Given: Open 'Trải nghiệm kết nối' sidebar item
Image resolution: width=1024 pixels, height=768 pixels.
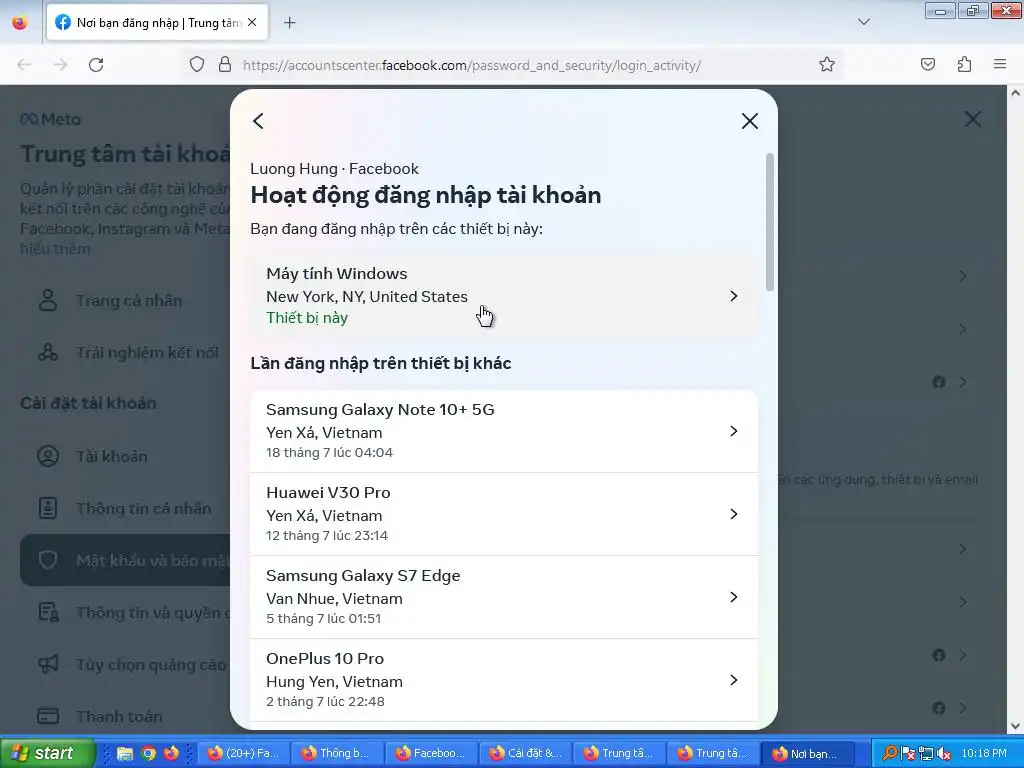Looking at the screenshot, I should pyautogui.click(x=125, y=353).
